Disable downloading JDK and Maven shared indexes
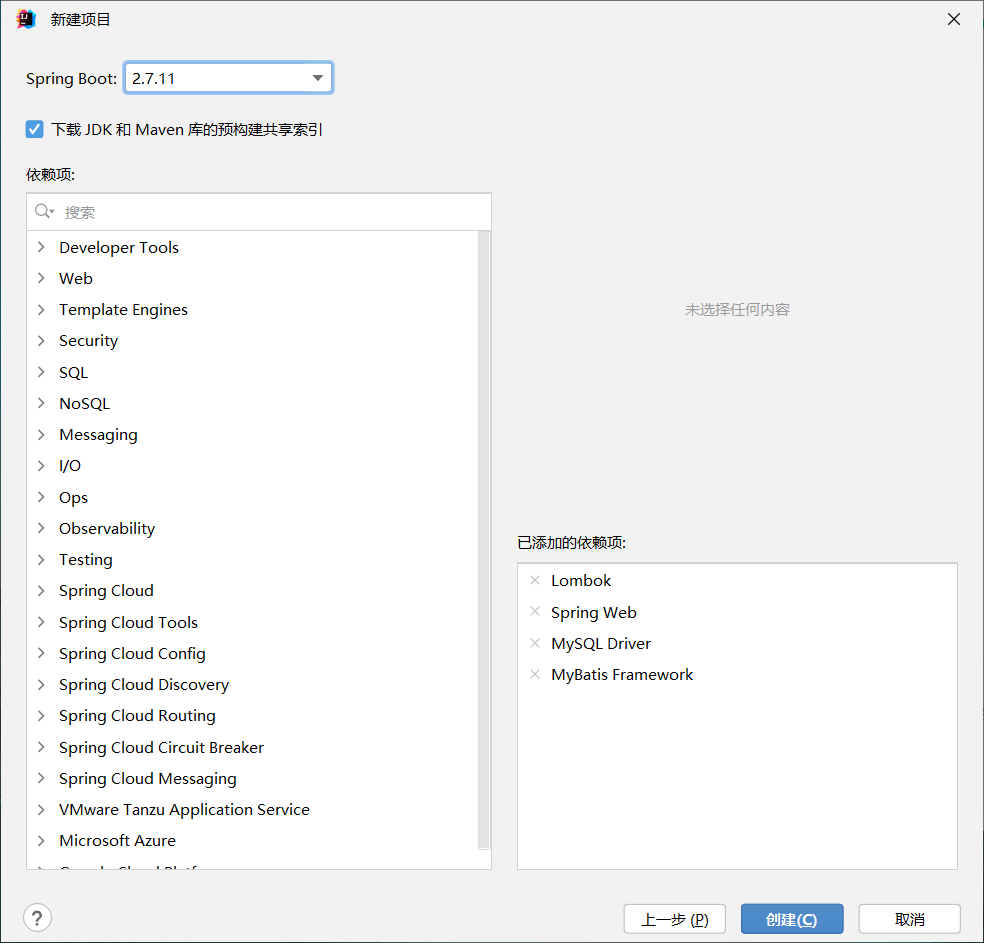984x943 pixels. [34, 128]
